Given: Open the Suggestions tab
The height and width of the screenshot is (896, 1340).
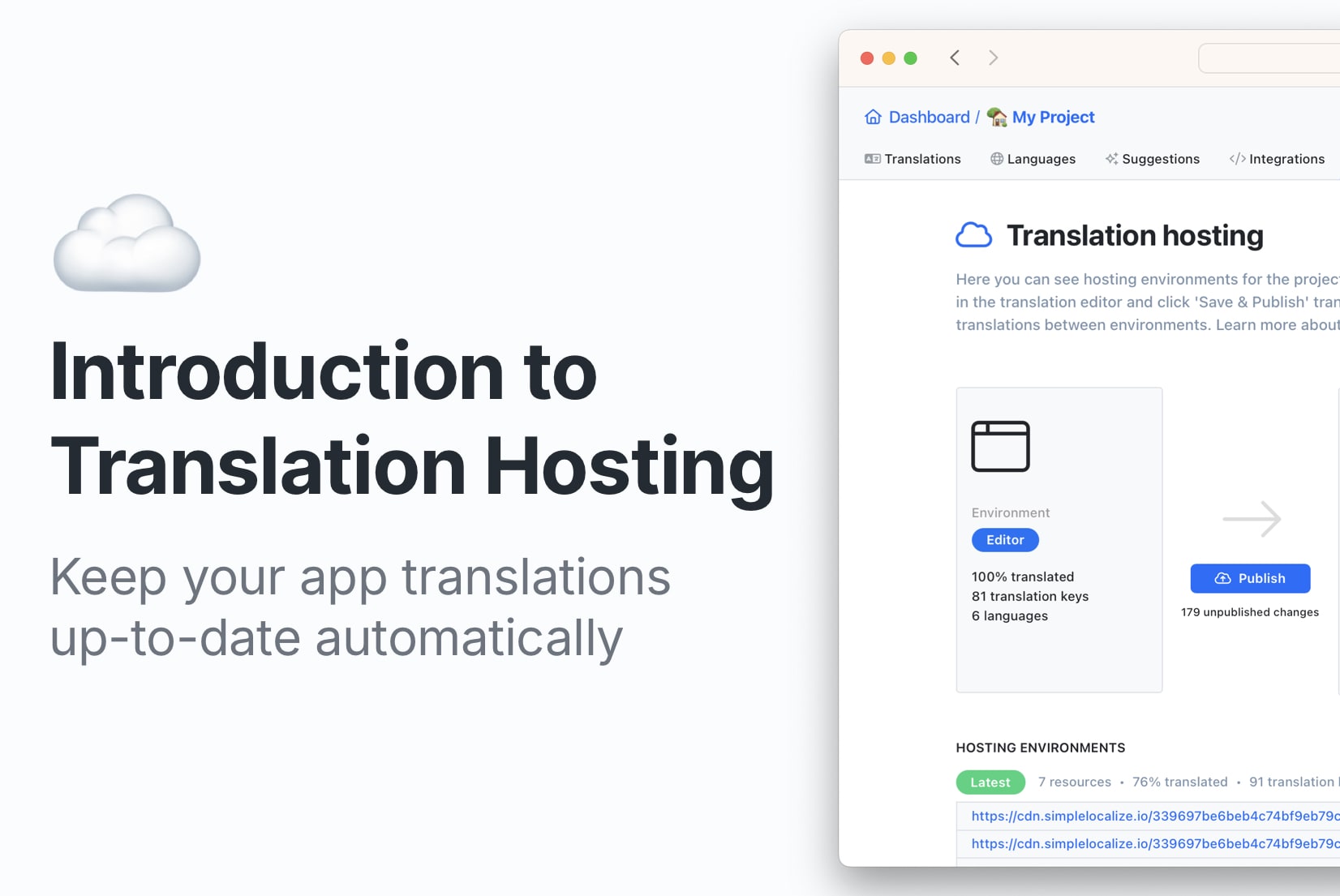Looking at the screenshot, I should [1152, 159].
